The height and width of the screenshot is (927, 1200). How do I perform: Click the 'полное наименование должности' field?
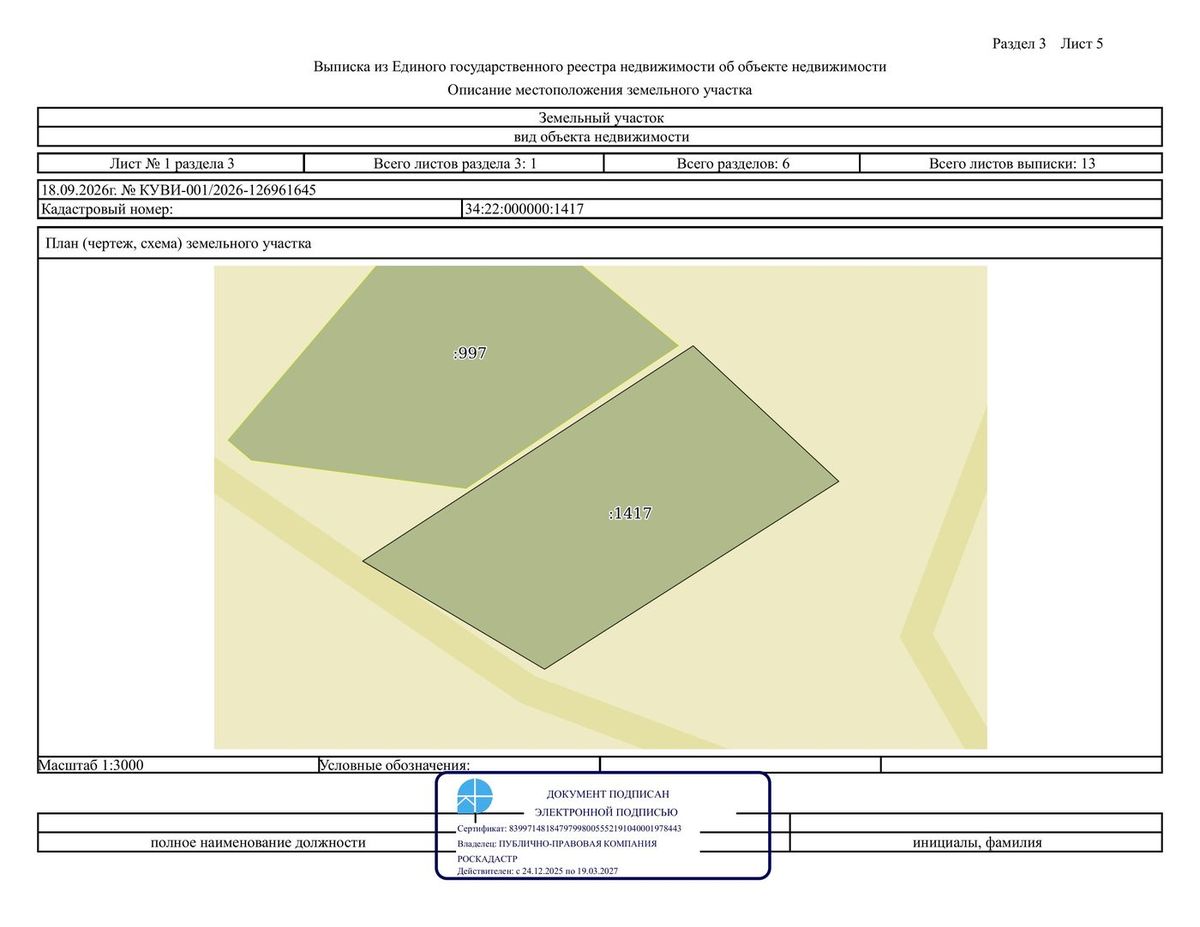(258, 842)
